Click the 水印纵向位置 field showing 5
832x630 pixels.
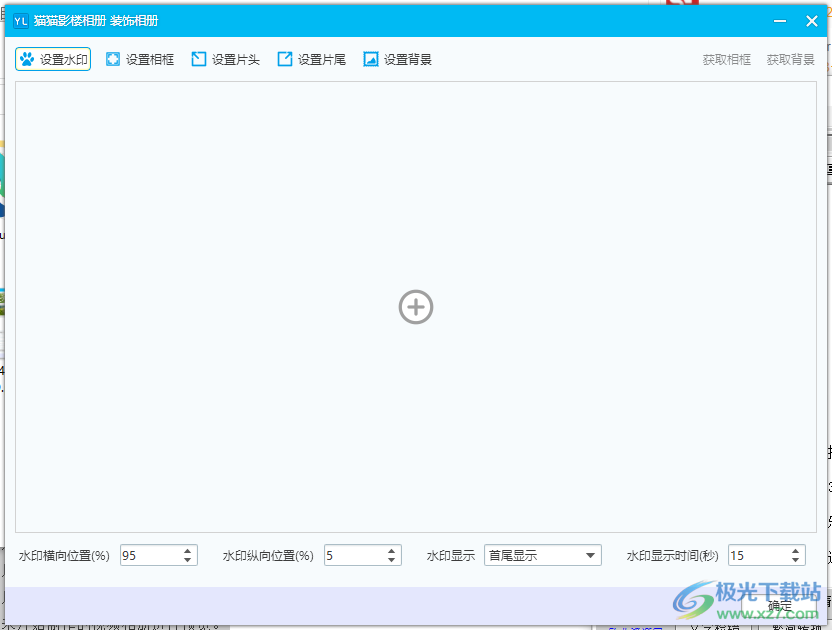[x=353, y=556]
